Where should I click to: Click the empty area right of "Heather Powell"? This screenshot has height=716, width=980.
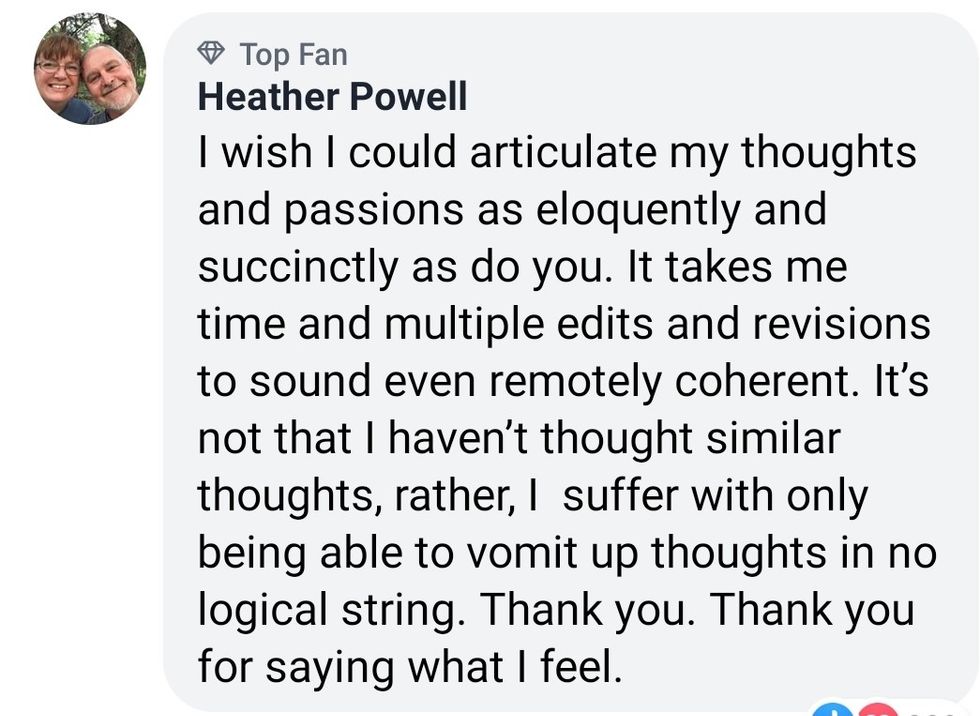tap(700, 97)
